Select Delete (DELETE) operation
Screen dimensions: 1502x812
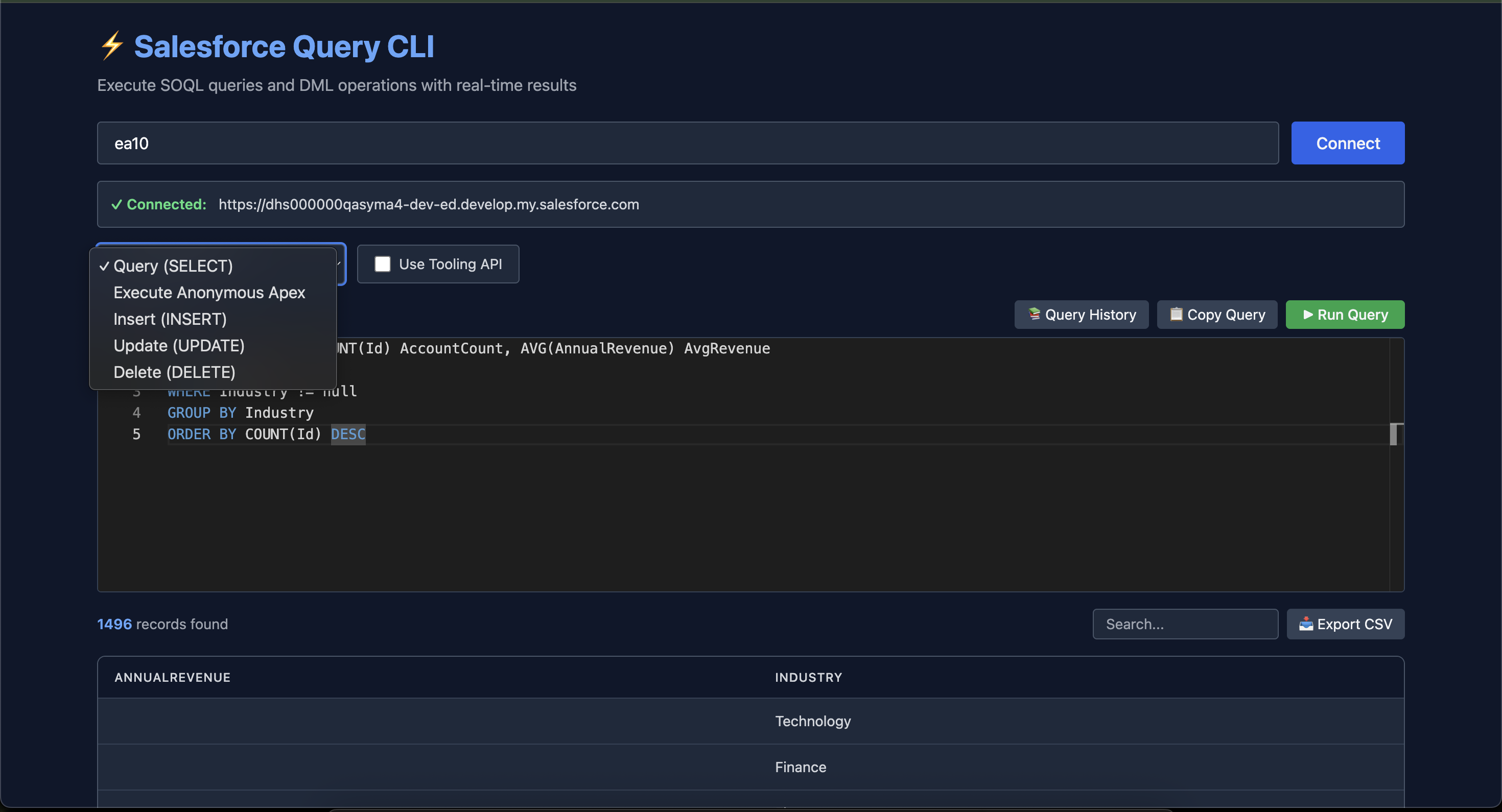click(x=174, y=372)
